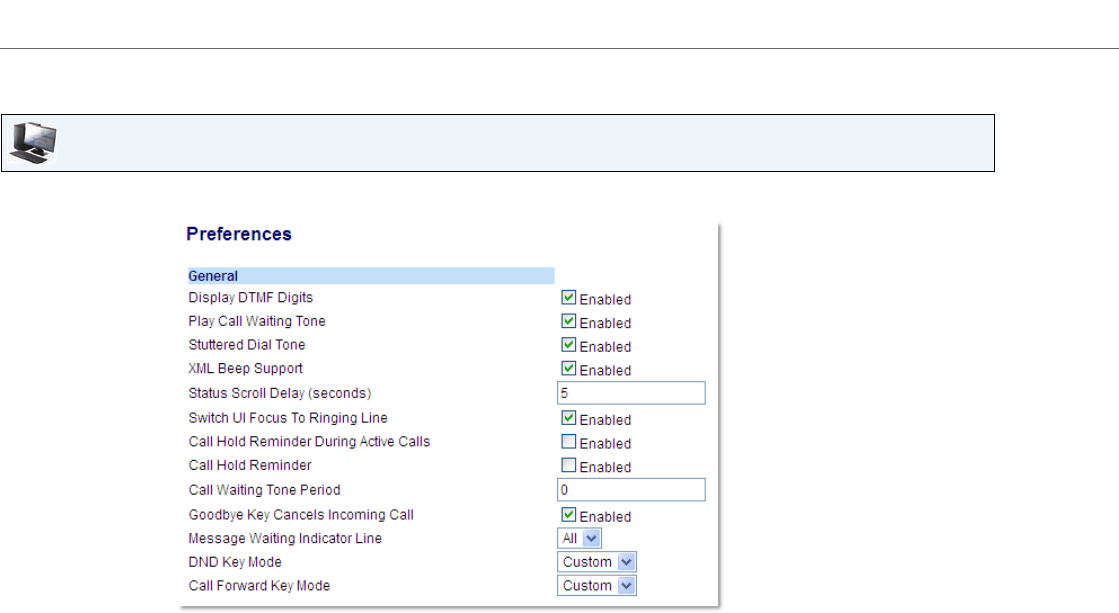The height and width of the screenshot is (613, 1119).
Task: Open Message Waiting Indicator Line dropdown
Action: pos(579,539)
